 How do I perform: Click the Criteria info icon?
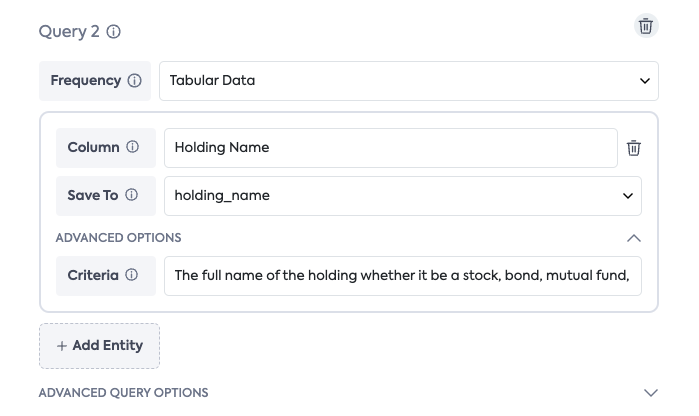[132, 275]
